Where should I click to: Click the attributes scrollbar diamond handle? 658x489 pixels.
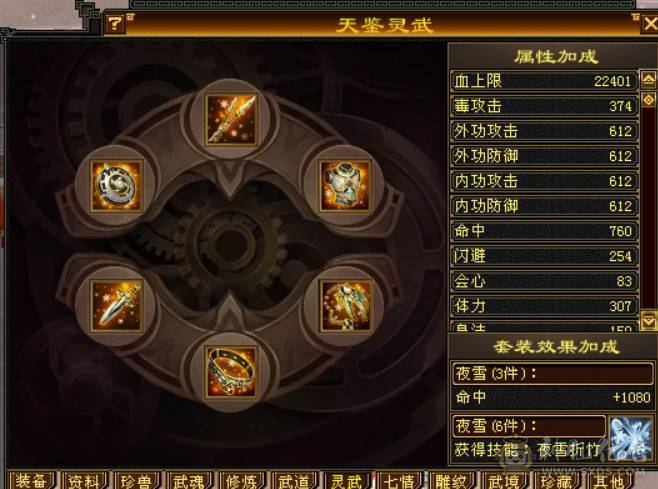tap(648, 100)
